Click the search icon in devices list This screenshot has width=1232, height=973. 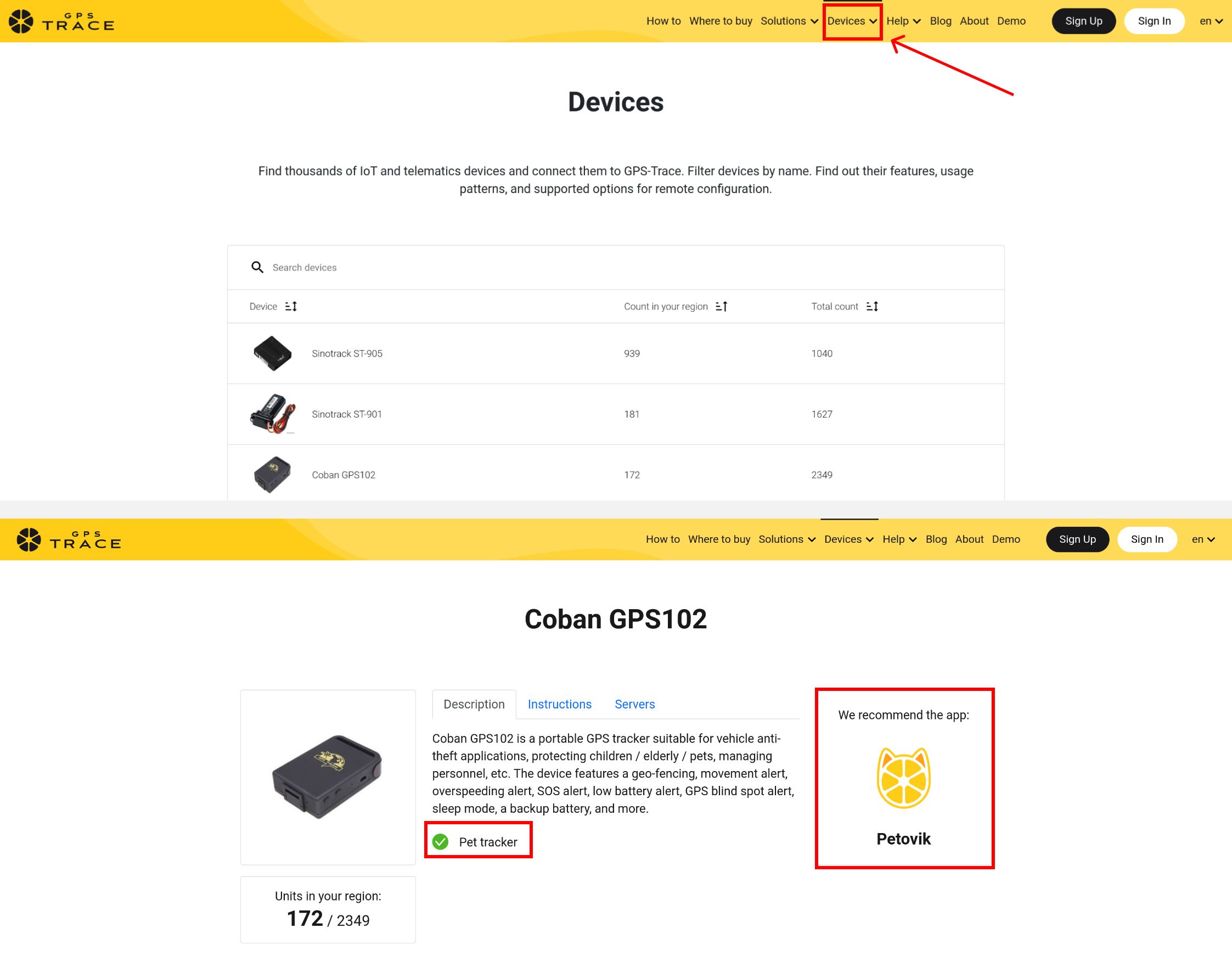click(257, 267)
